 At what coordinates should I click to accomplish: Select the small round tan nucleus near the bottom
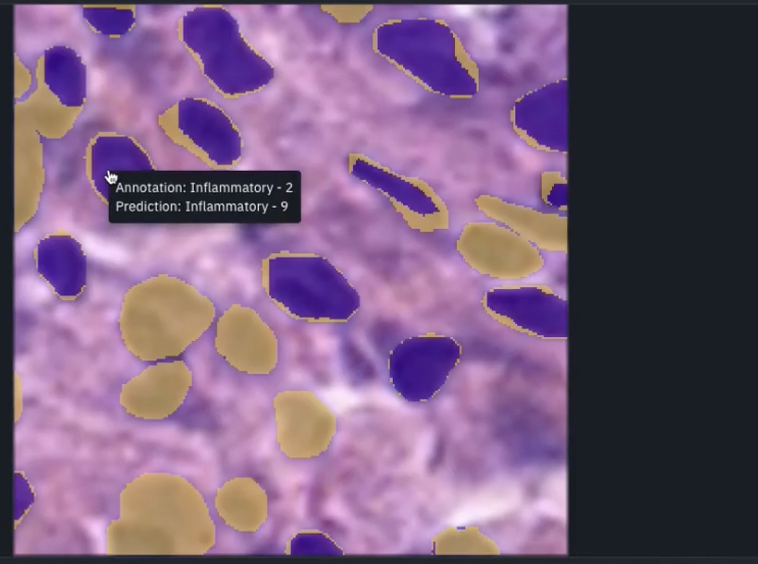tap(241, 504)
